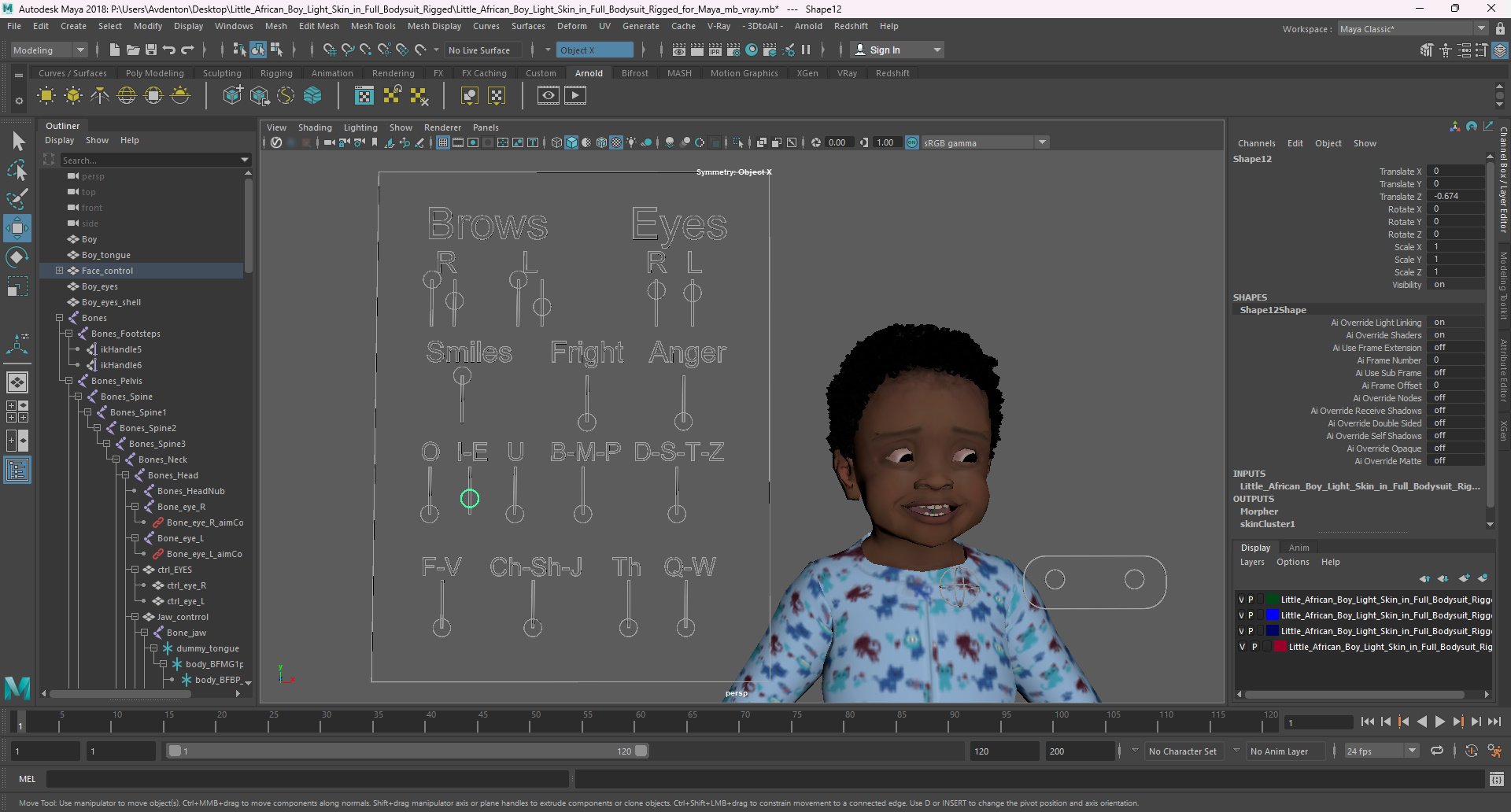Screen dimensions: 1511x812
Task: Activate the Paint Selection tool
Action: tap(17, 198)
